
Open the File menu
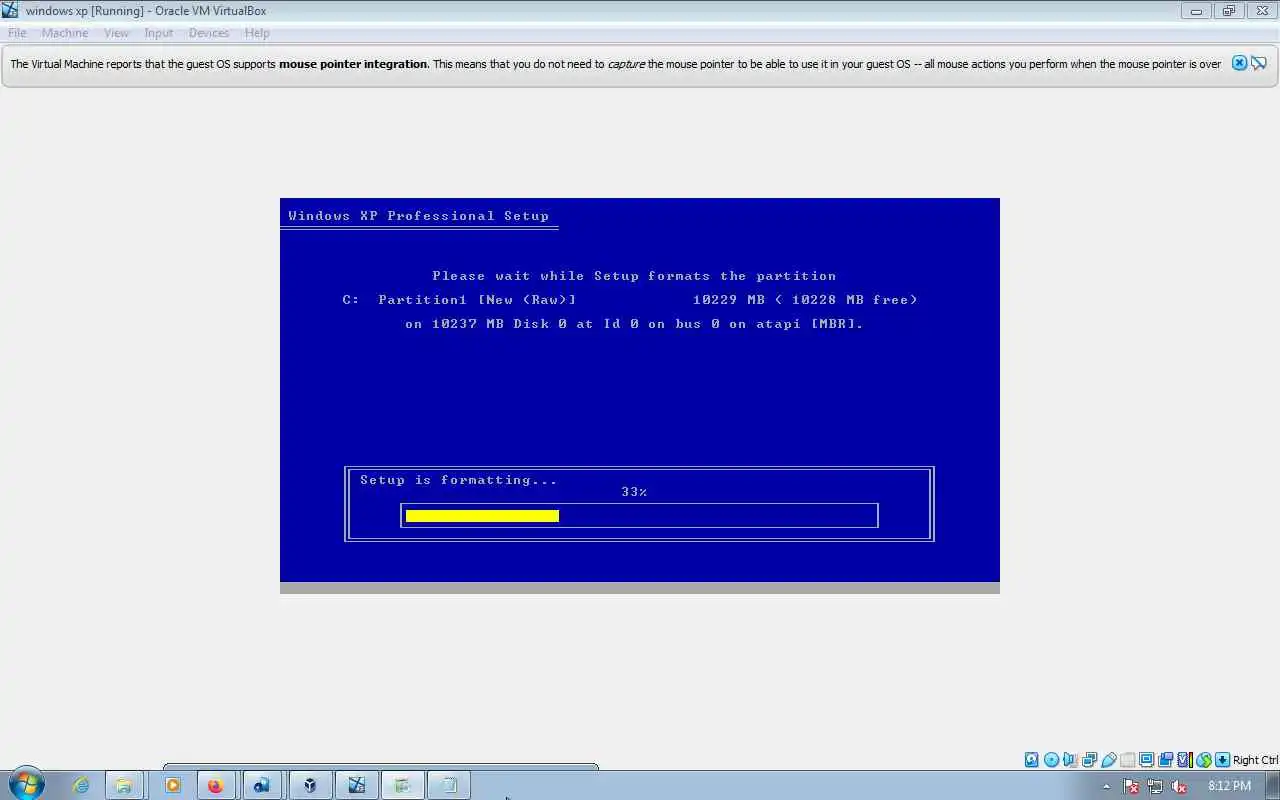click(x=17, y=33)
